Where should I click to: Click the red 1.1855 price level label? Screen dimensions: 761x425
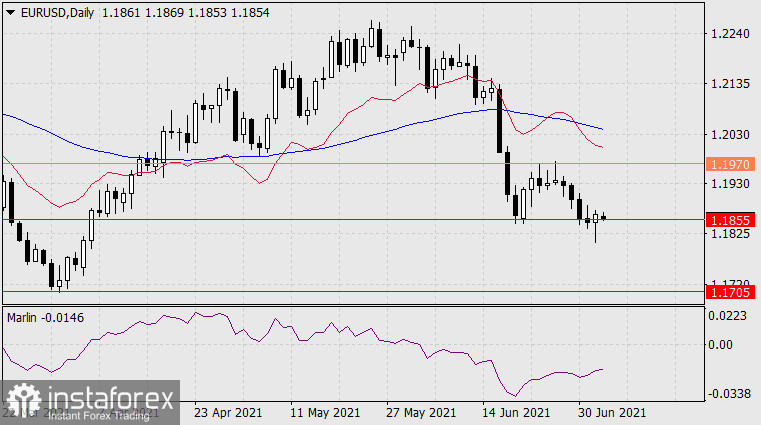click(x=730, y=220)
